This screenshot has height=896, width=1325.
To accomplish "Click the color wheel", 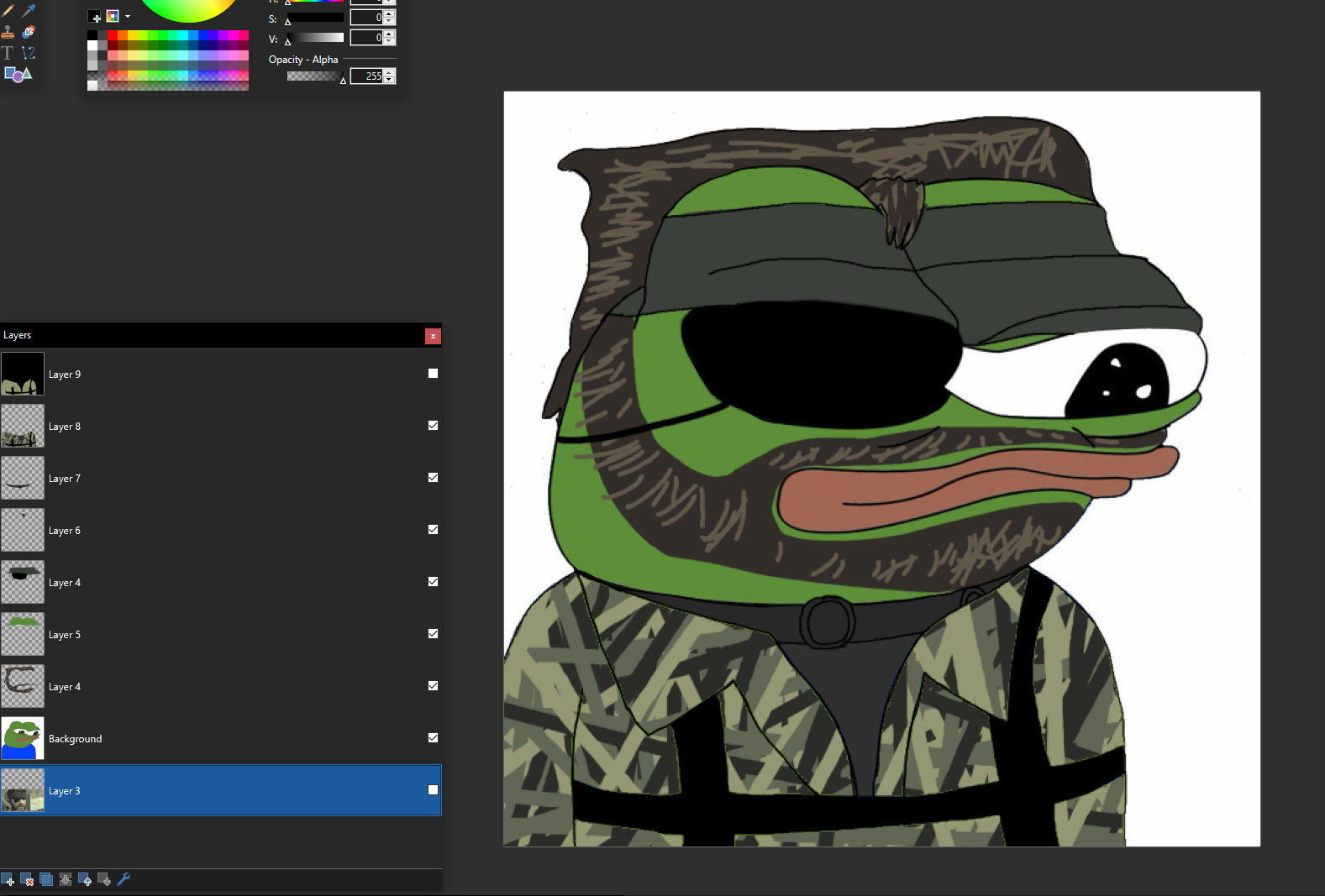I will click(189, 8).
